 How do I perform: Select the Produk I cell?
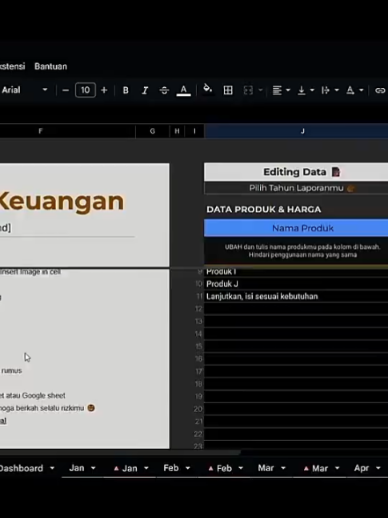click(296, 272)
